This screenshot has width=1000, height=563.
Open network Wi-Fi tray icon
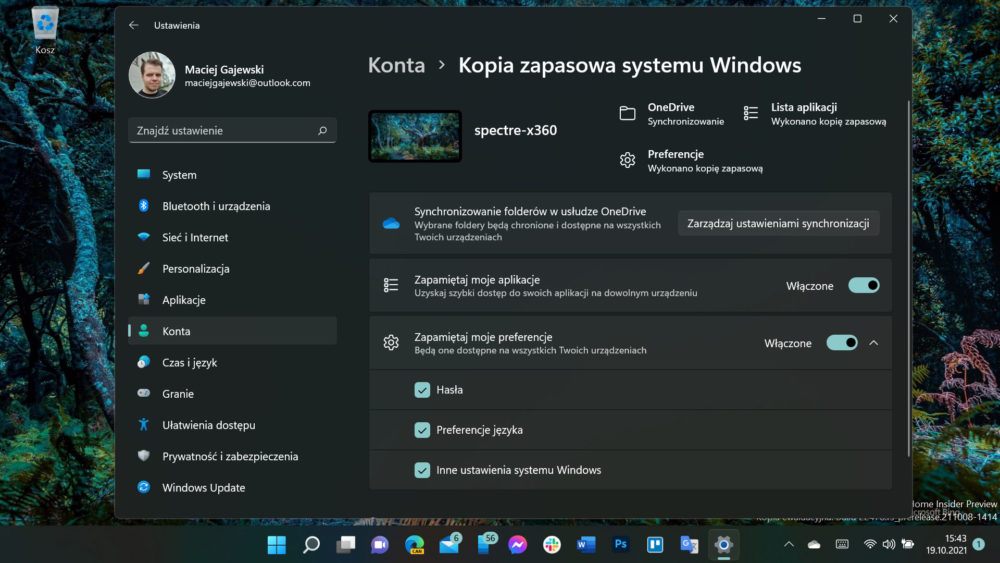coord(870,545)
